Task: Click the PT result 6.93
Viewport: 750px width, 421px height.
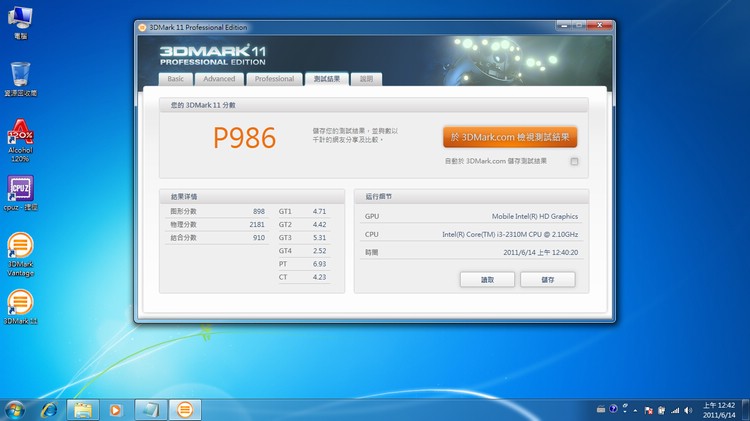Action: [x=320, y=264]
